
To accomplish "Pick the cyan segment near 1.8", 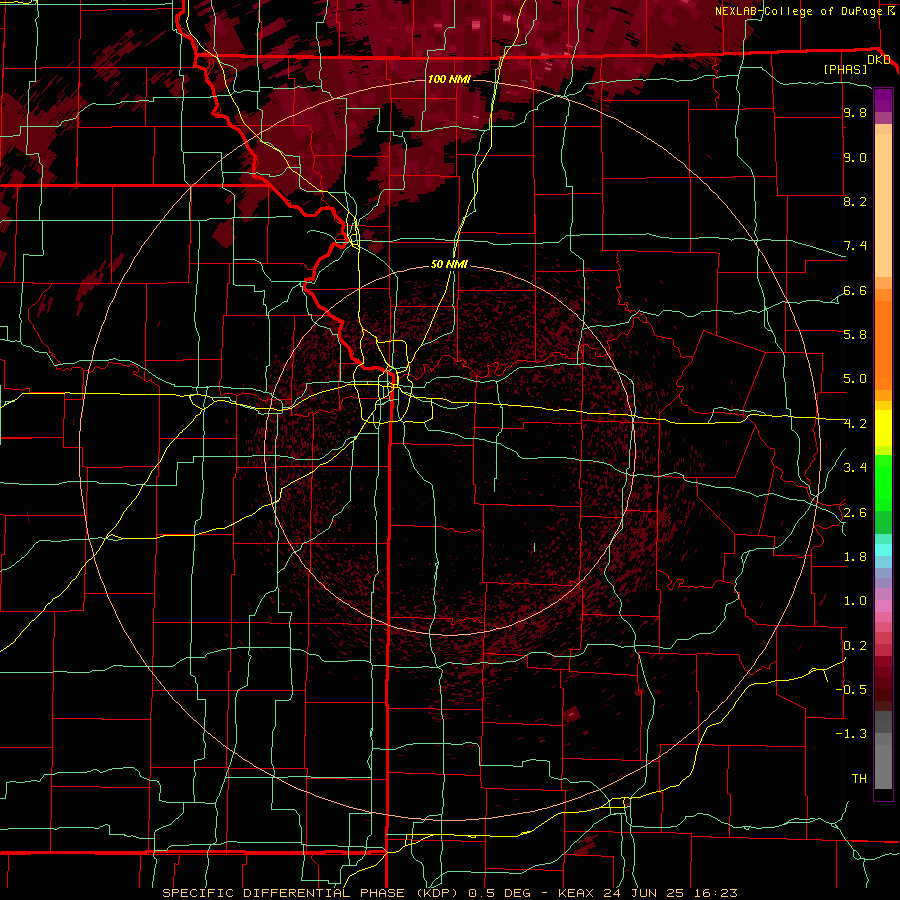I will [883, 550].
